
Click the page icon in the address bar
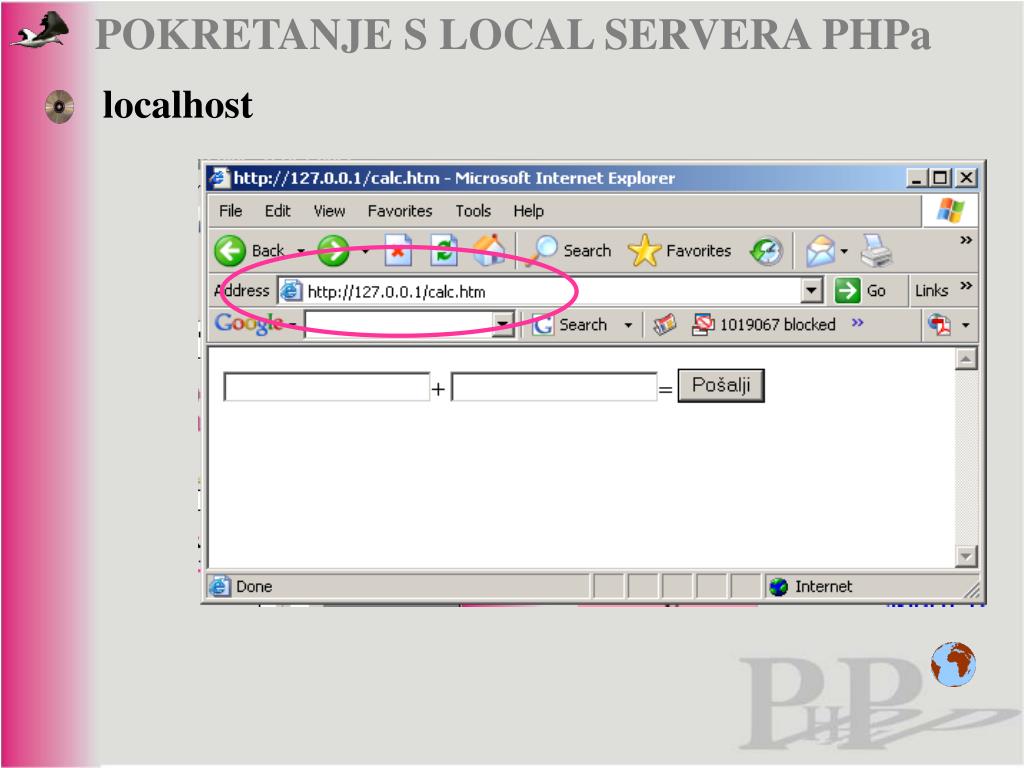coord(291,291)
